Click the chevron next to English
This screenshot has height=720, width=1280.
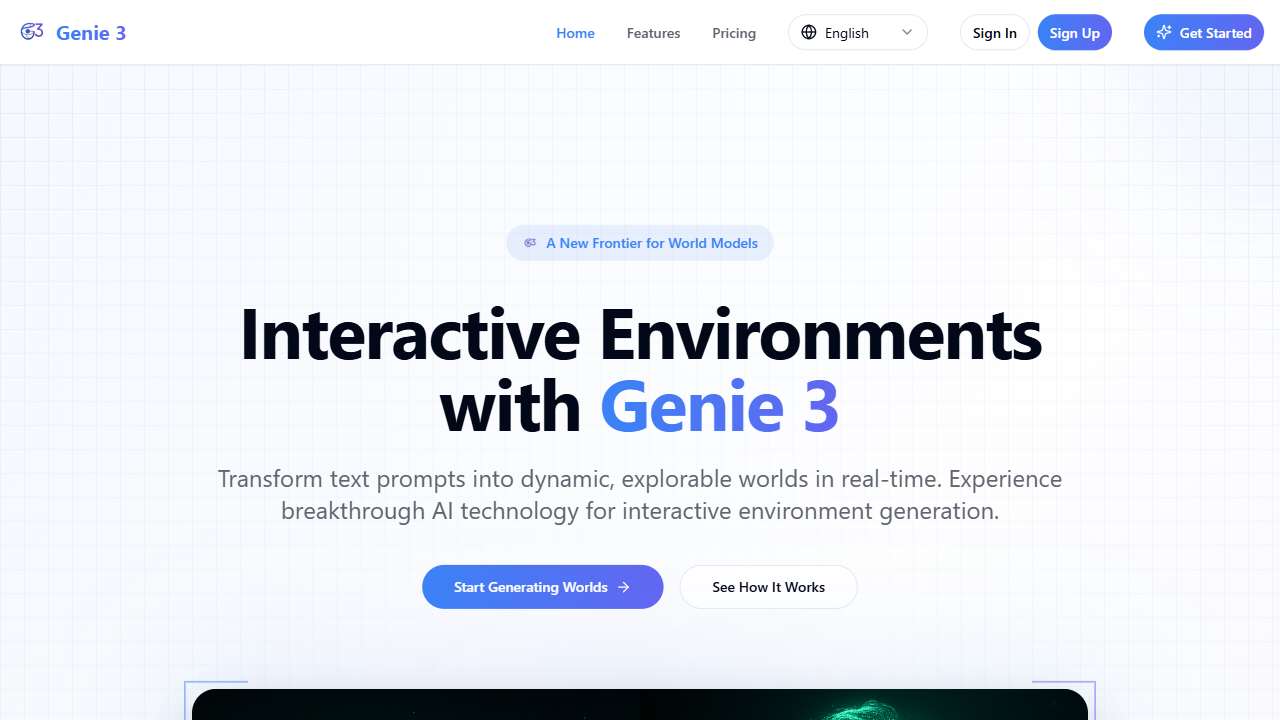[908, 32]
